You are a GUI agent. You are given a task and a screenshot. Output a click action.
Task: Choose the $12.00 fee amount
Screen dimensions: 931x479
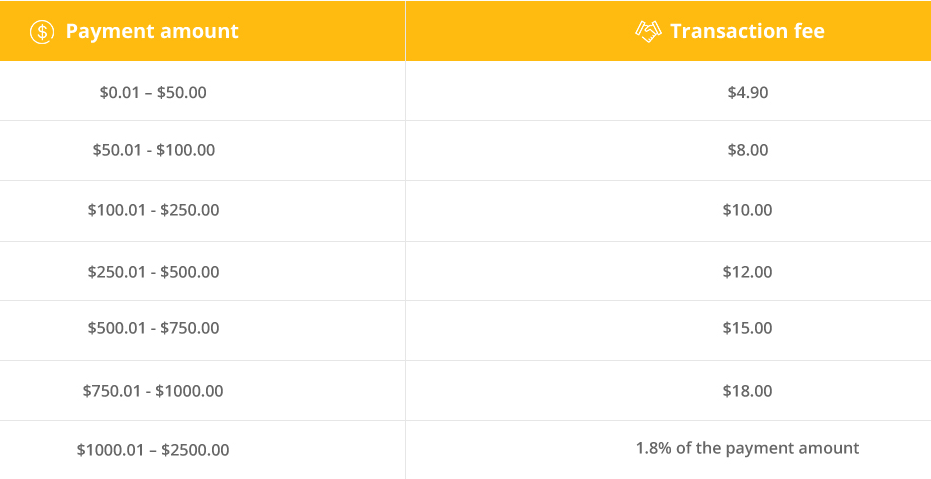[x=747, y=272]
